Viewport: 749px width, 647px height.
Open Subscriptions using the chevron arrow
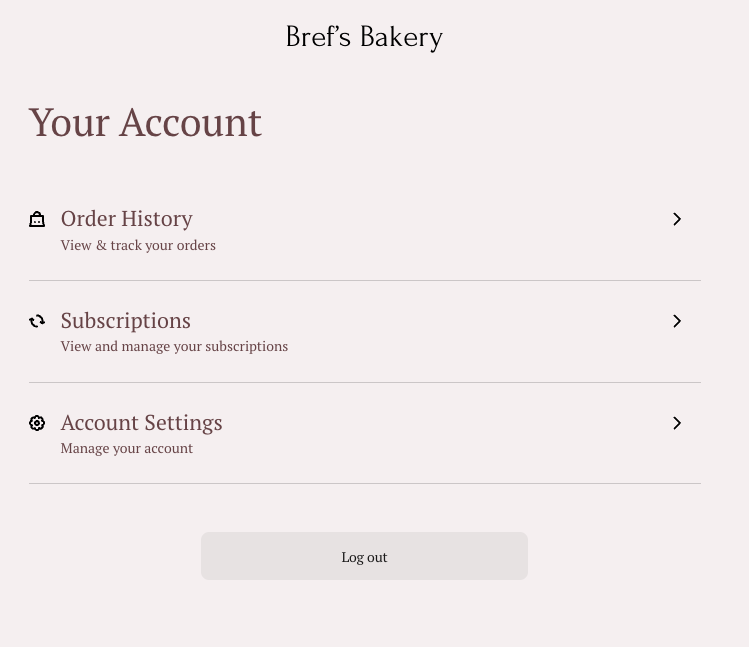677,321
